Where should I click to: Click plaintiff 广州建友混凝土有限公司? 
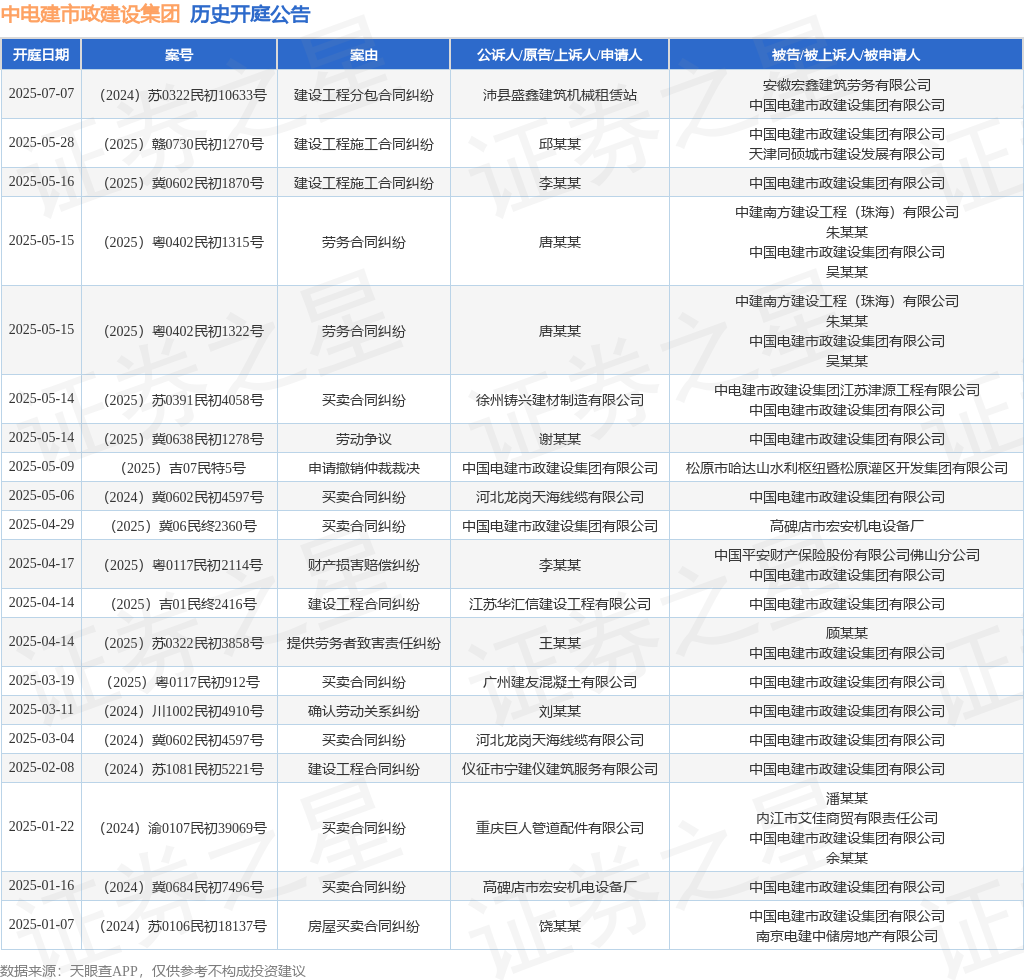560,682
